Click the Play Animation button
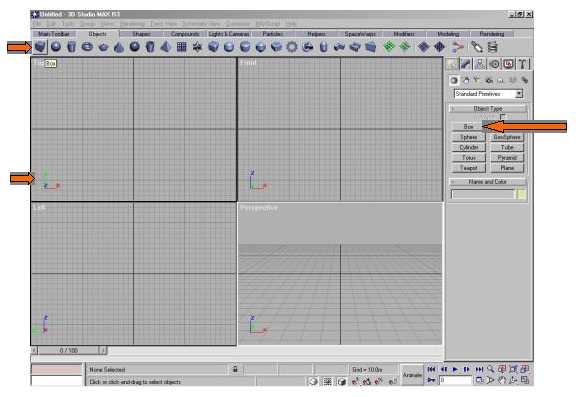This screenshot has width=584, height=397. [x=455, y=369]
